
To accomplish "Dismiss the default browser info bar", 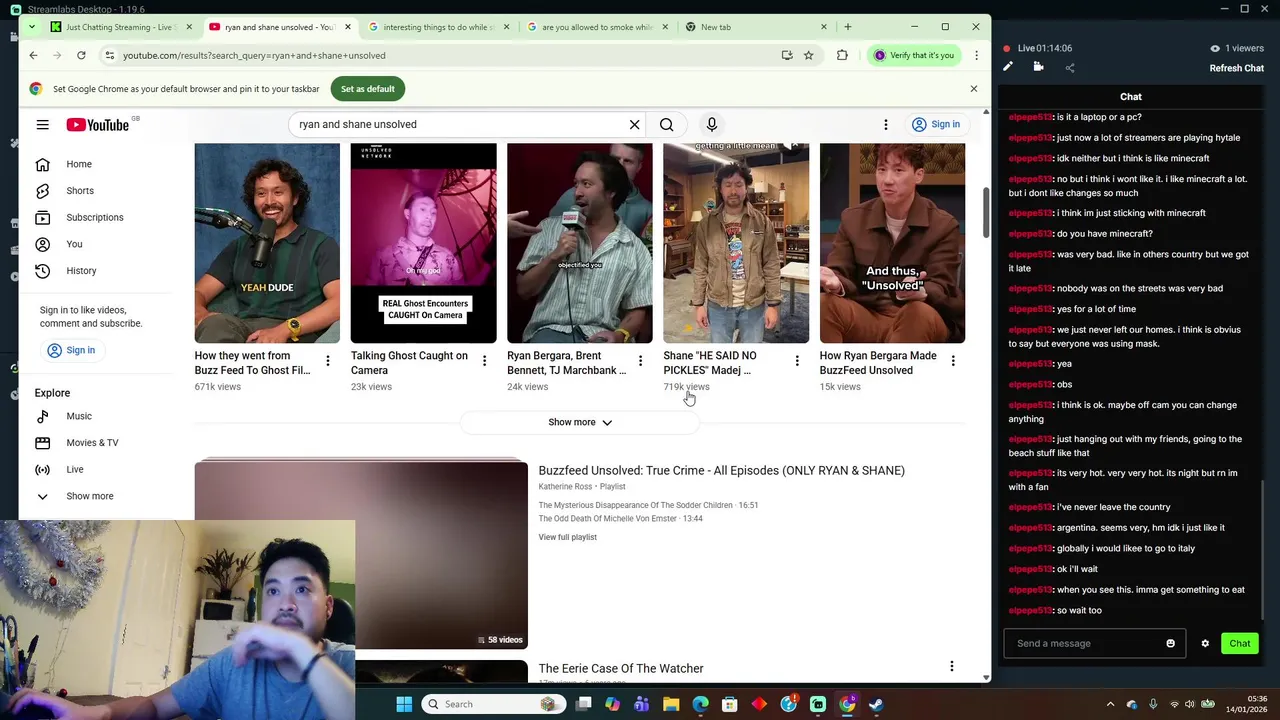I will click(973, 89).
